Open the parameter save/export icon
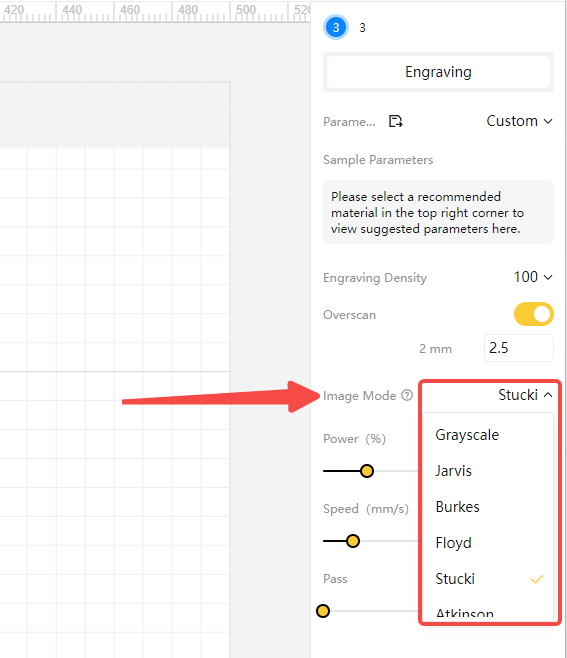 (x=395, y=121)
